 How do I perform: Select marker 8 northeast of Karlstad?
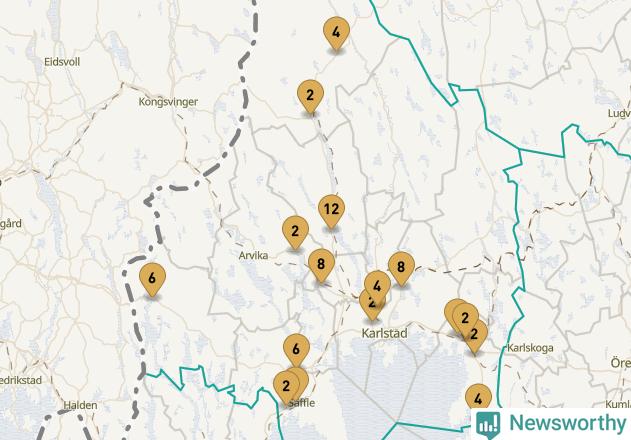(x=401, y=268)
